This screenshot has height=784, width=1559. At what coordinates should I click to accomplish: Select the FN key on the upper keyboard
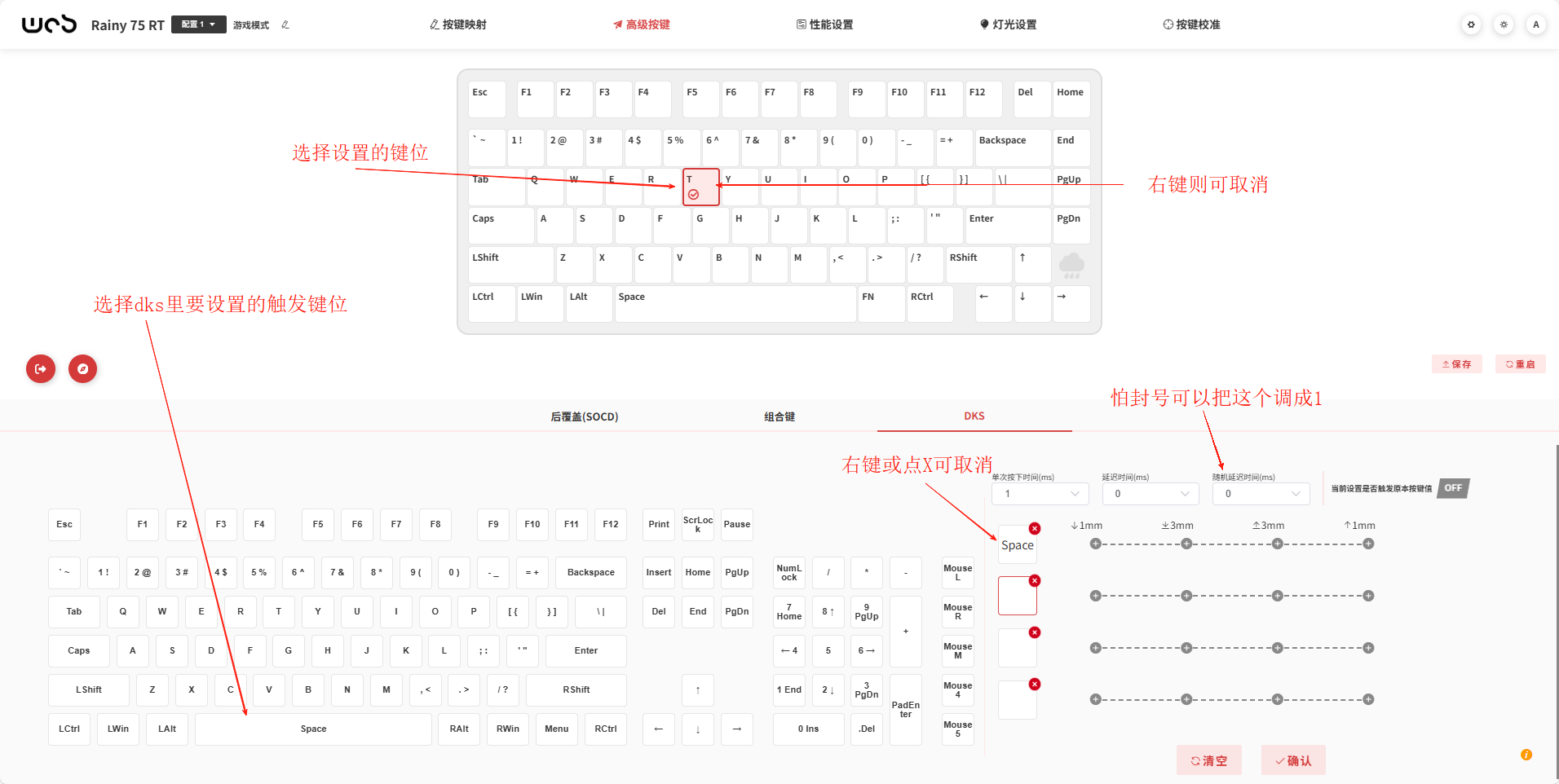pyautogui.click(x=882, y=304)
